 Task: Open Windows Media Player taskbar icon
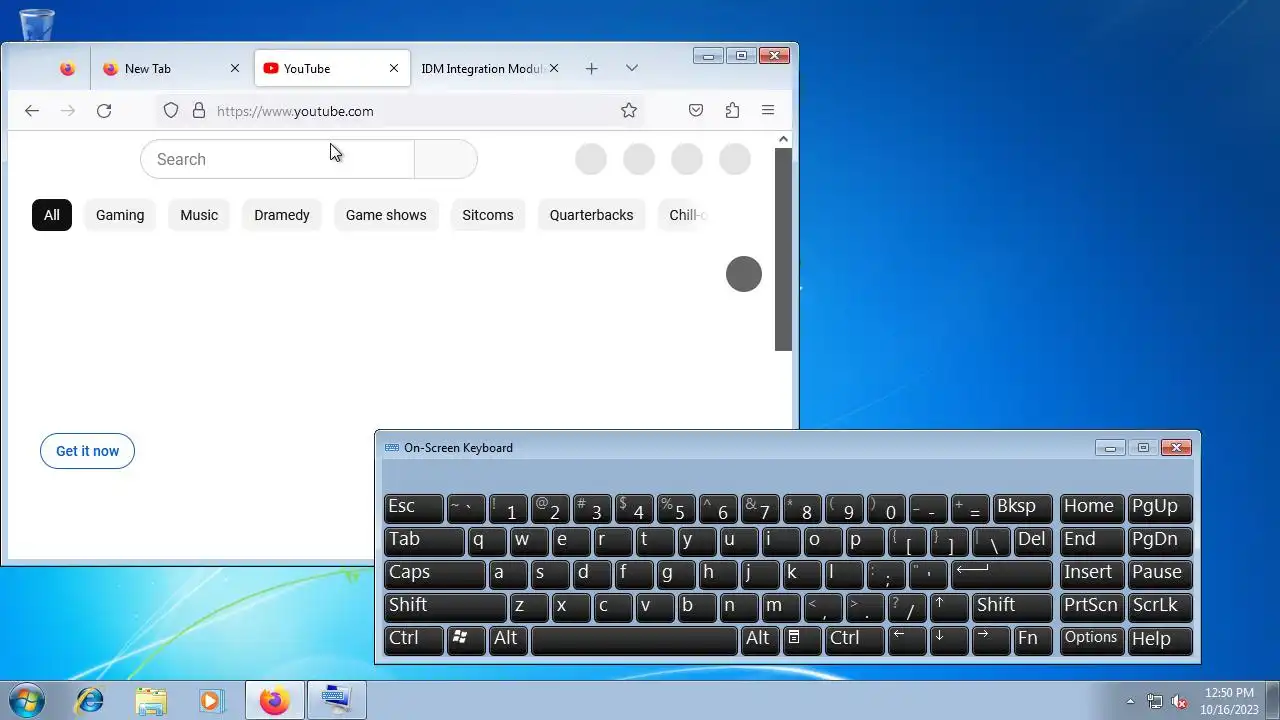(x=211, y=700)
